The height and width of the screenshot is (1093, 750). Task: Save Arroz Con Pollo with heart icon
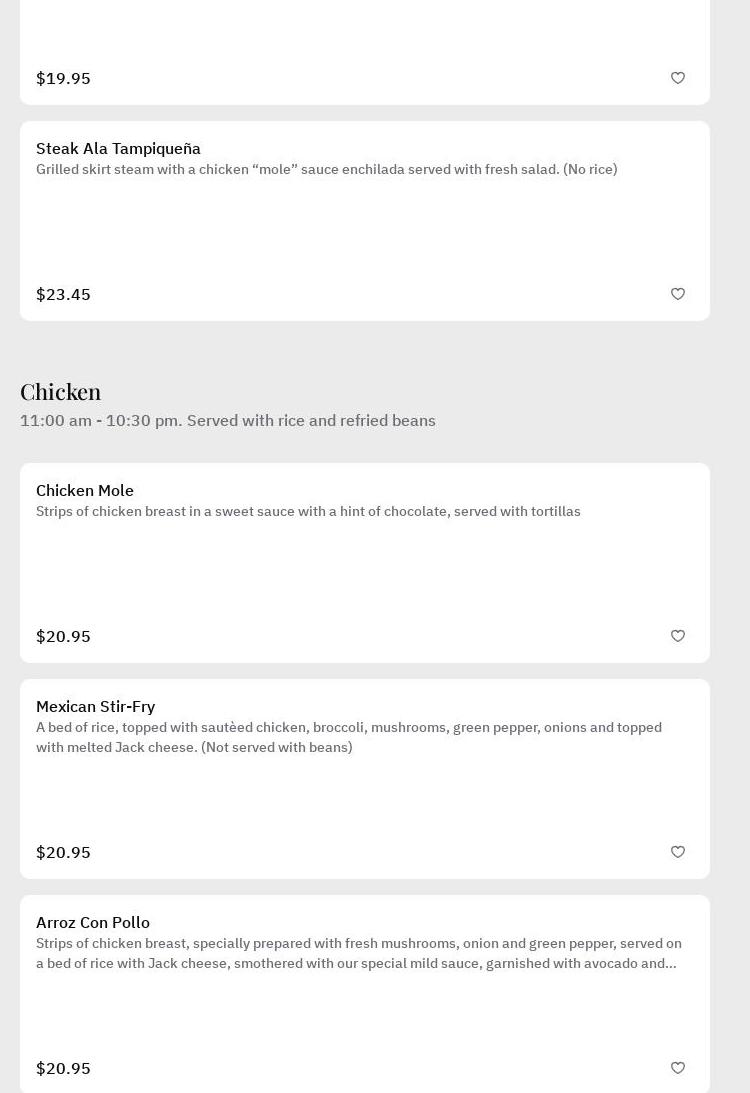tap(678, 1068)
